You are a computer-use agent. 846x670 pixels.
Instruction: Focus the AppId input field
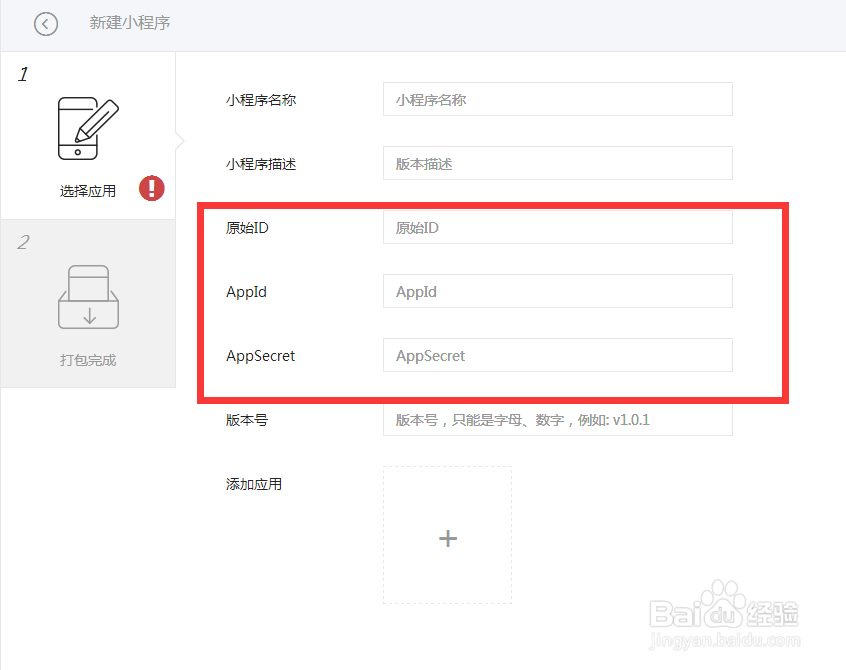(558, 291)
